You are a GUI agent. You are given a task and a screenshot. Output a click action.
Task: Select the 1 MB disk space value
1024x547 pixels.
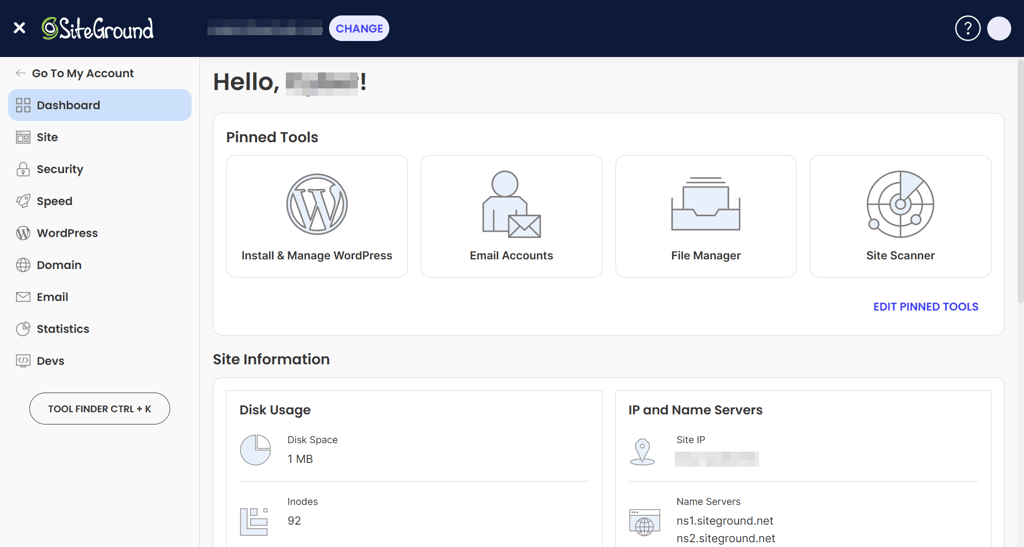[x=300, y=459]
